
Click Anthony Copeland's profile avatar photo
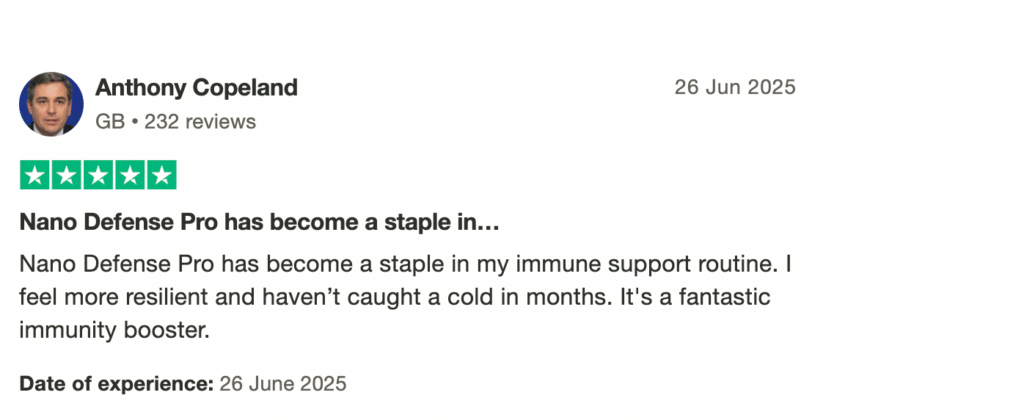point(51,104)
